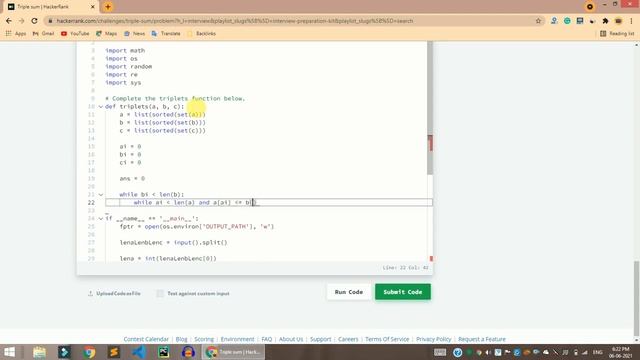Click the Line 22 Col status text
The width and height of the screenshot is (640, 360).
[405, 268]
